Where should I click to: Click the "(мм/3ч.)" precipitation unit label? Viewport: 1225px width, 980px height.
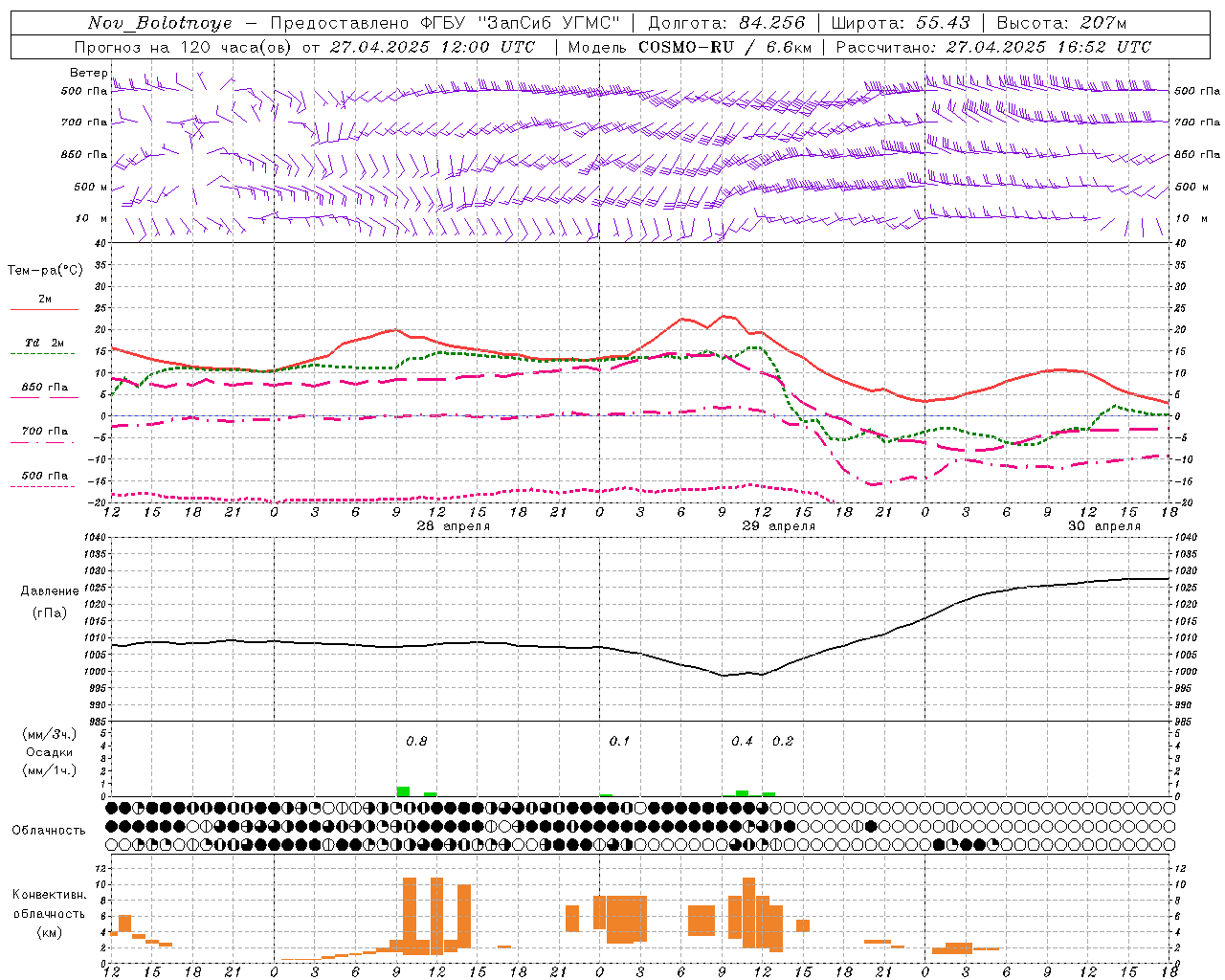pyautogui.click(x=49, y=735)
